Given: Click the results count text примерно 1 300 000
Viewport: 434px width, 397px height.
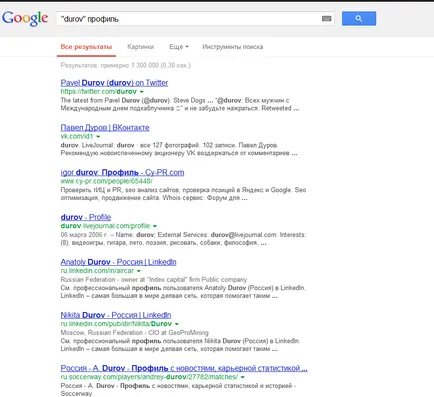Looking at the screenshot, I should tap(125, 65).
